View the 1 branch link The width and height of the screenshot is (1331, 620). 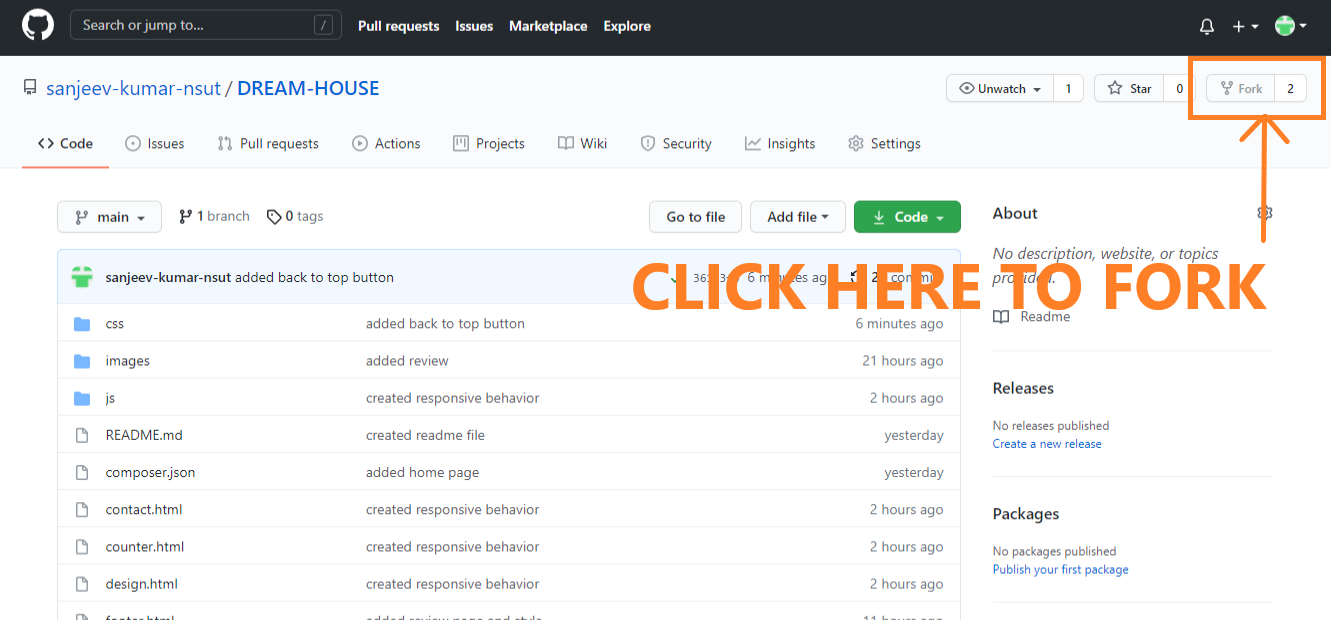[214, 216]
